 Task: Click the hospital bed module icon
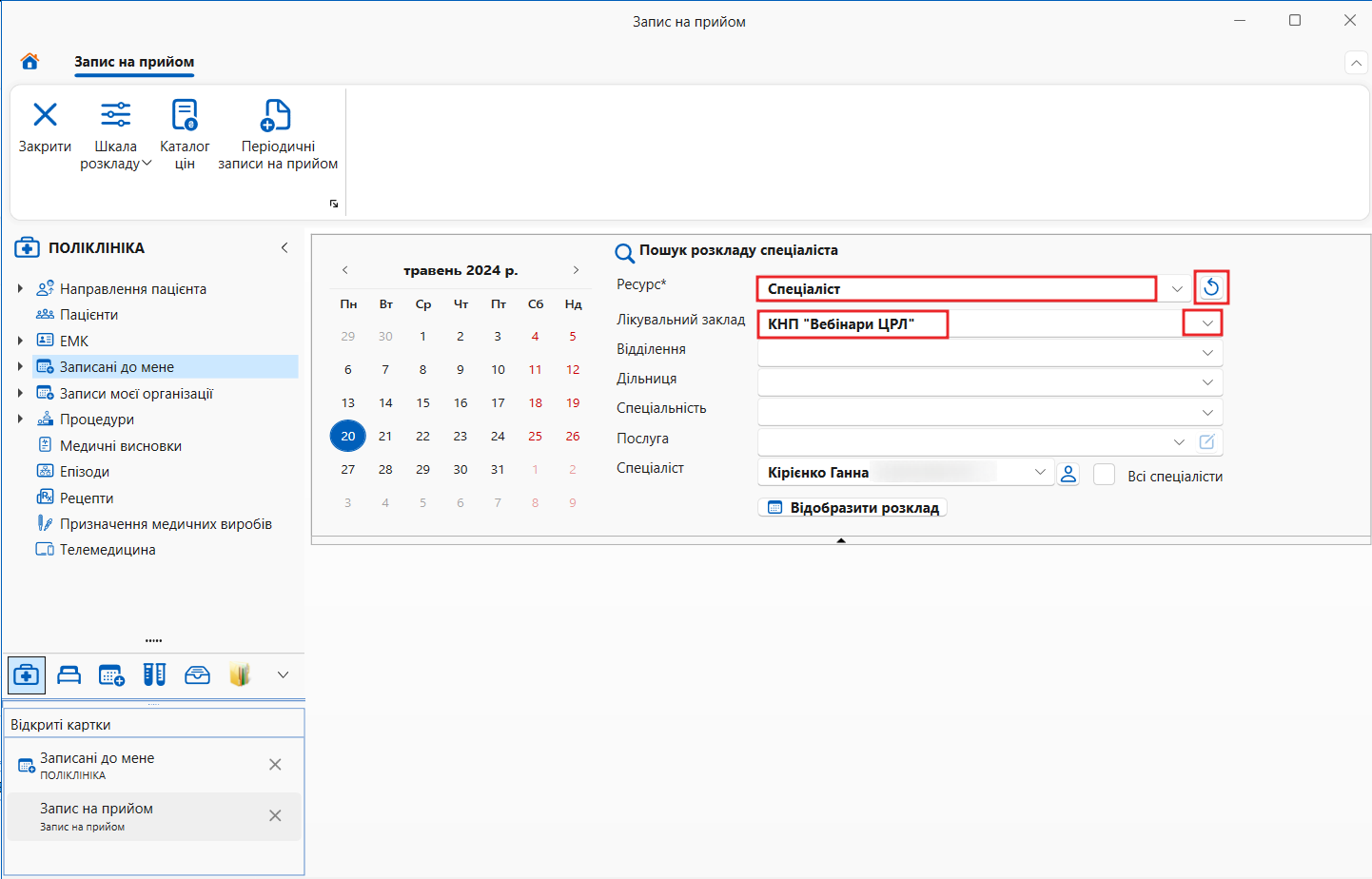(x=69, y=675)
